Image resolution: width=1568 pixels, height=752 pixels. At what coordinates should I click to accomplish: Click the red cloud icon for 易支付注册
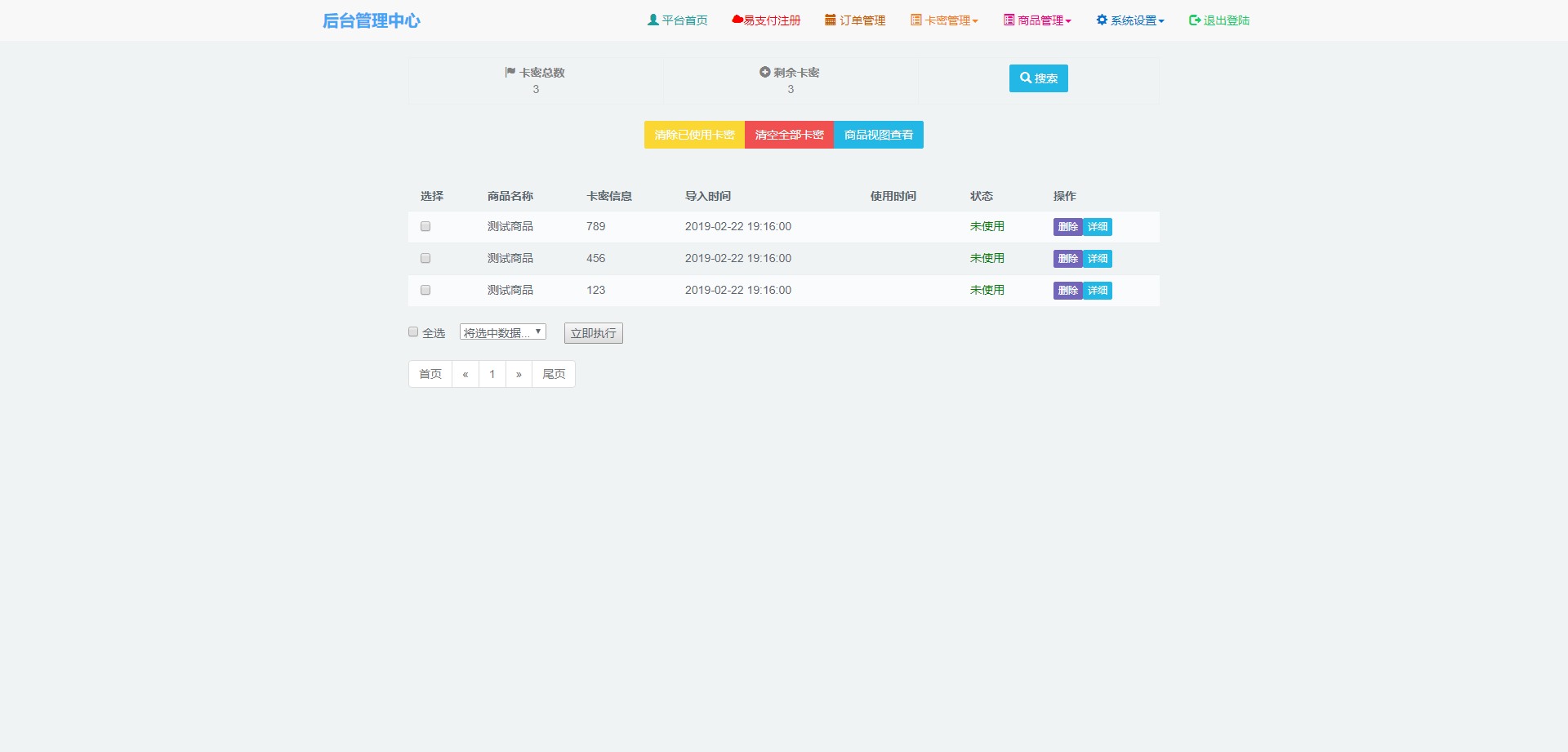tap(737, 20)
